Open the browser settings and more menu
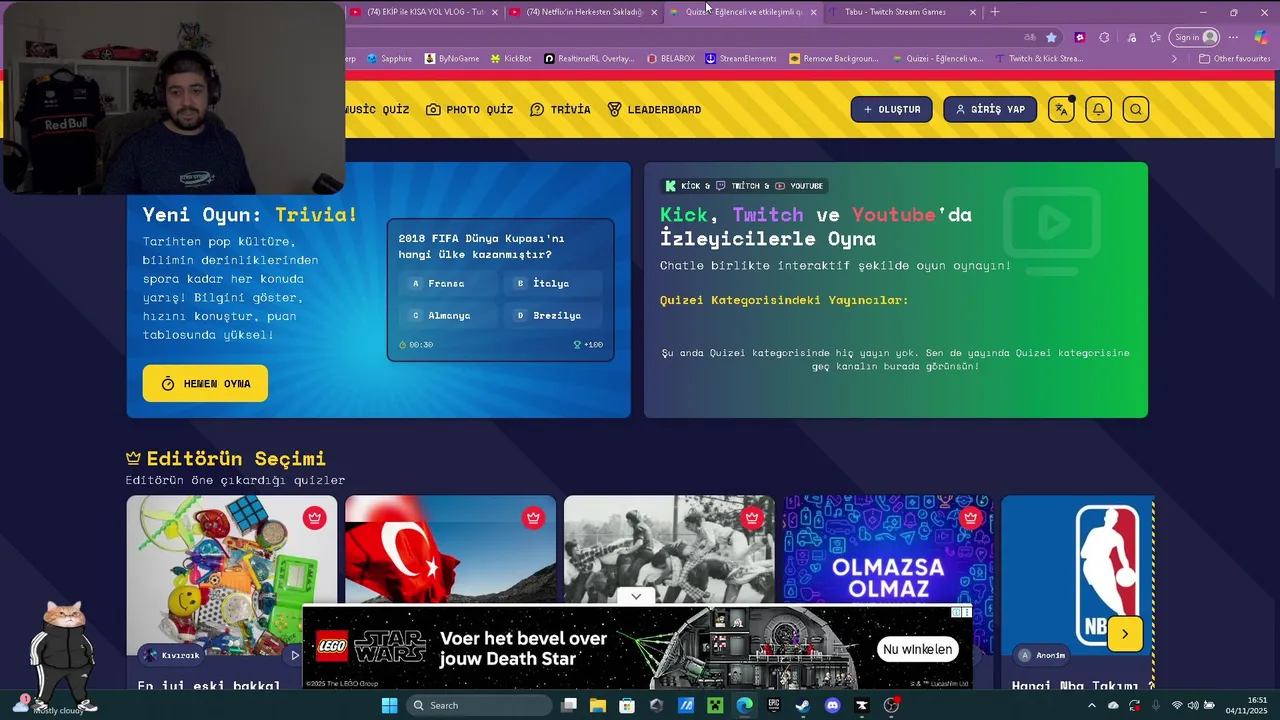The width and height of the screenshot is (1280, 720). [1233, 37]
